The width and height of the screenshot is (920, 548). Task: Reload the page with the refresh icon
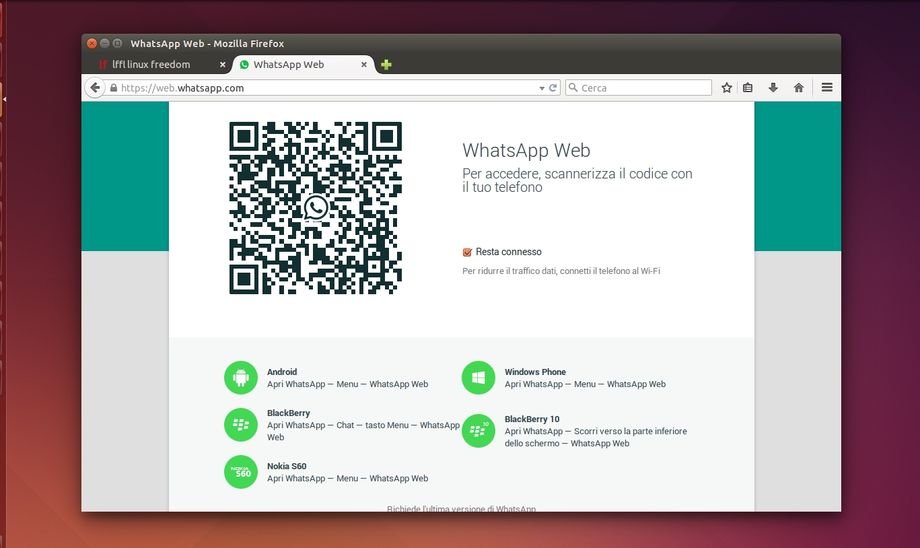tap(553, 88)
